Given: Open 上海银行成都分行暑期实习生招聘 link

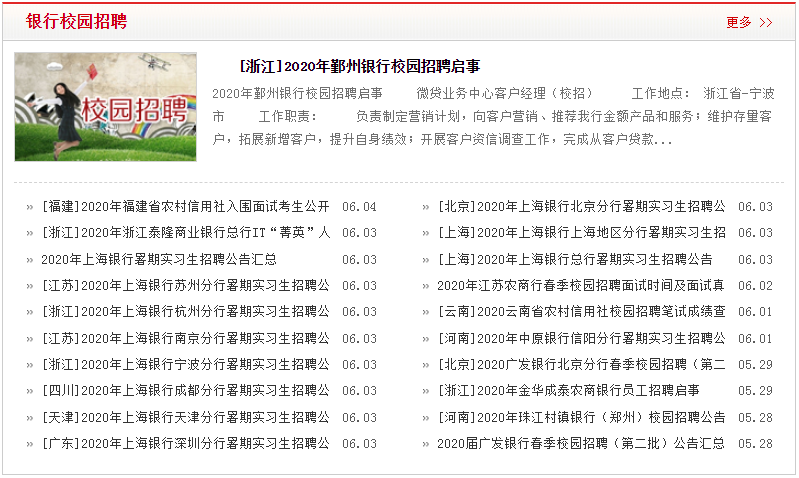Looking at the screenshot, I should [185, 391].
